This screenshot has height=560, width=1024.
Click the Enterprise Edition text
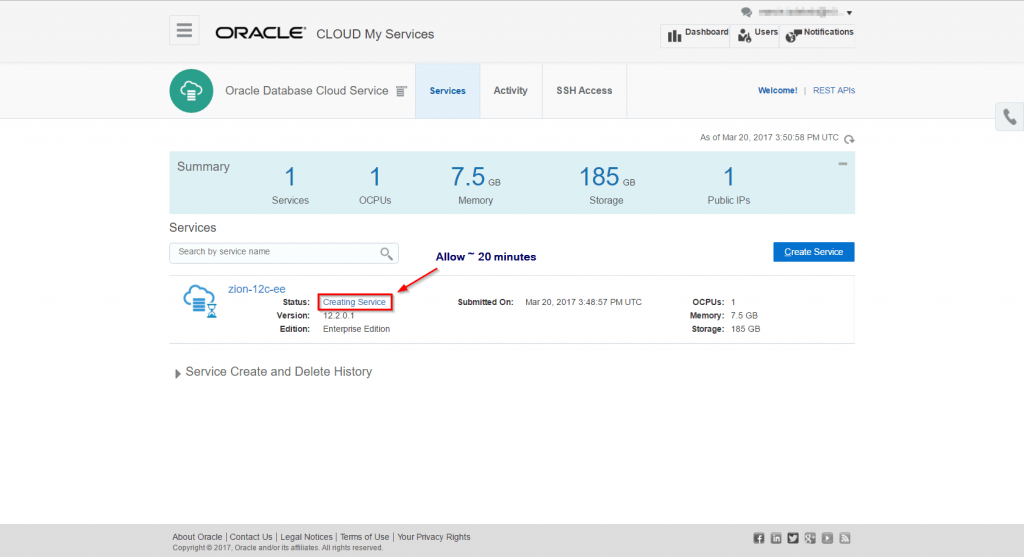356,329
